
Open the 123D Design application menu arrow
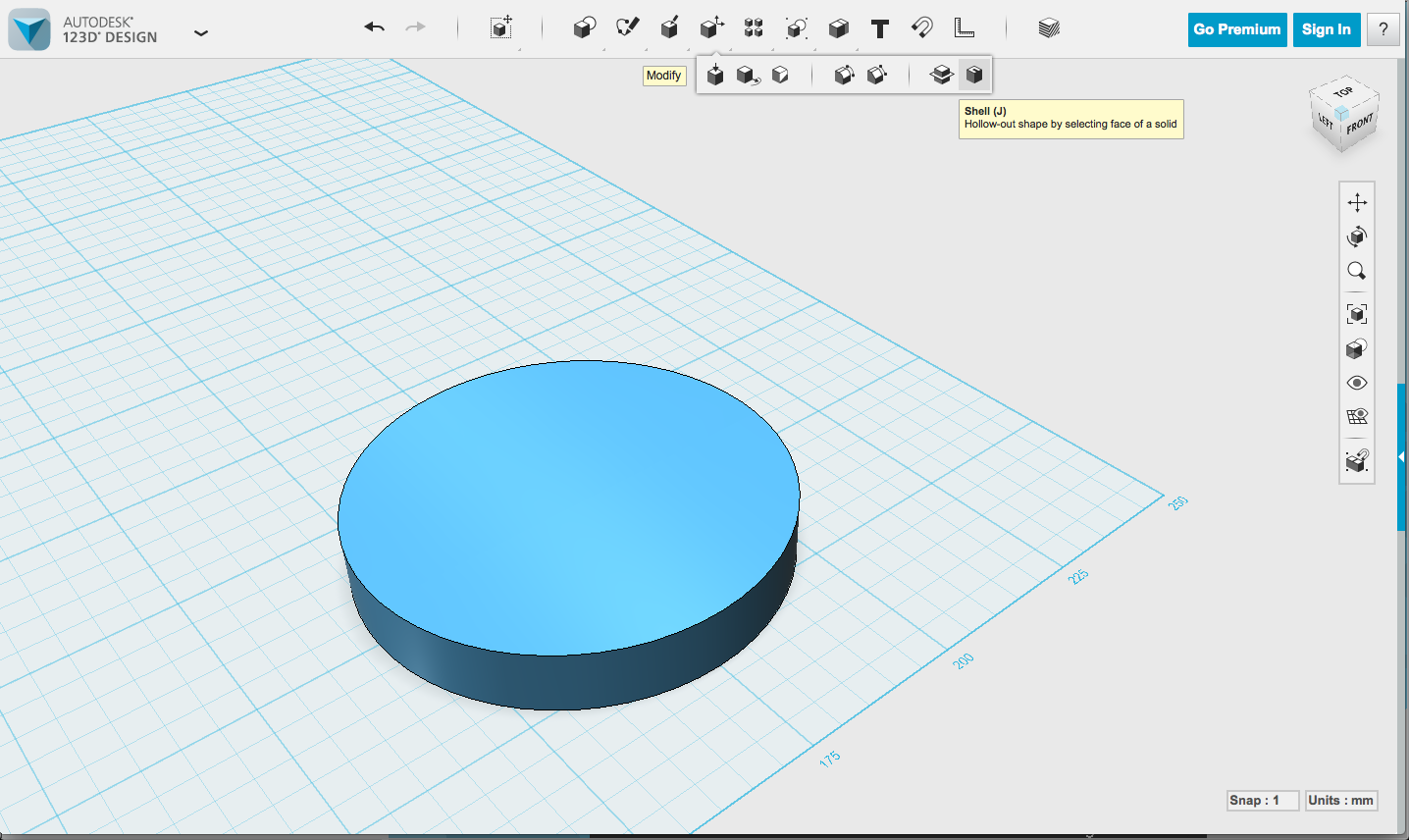pos(201,32)
